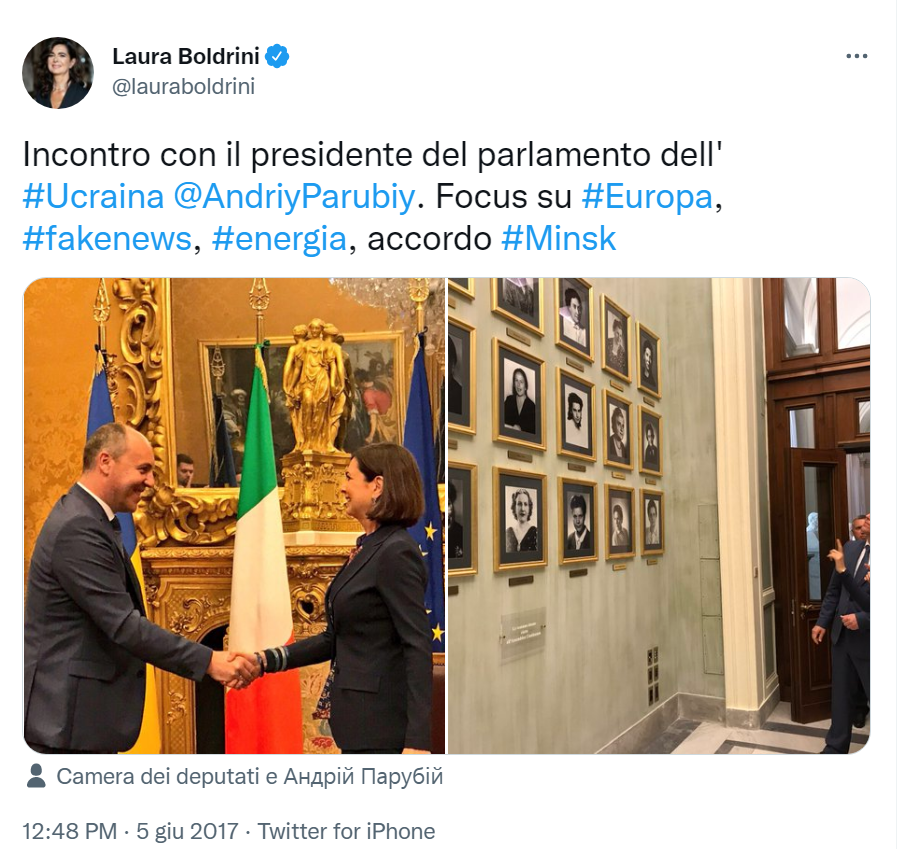Click Laura Boldrini's profile avatar
Screen dimensions: 897x849
tap(58, 73)
